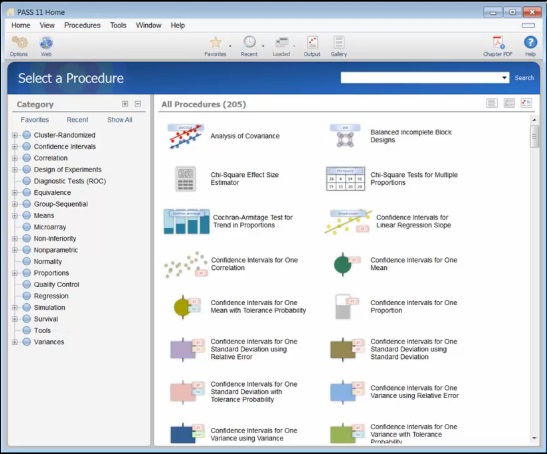Open the Chapter PDF icon
The height and width of the screenshot is (454, 547).
pos(498,42)
